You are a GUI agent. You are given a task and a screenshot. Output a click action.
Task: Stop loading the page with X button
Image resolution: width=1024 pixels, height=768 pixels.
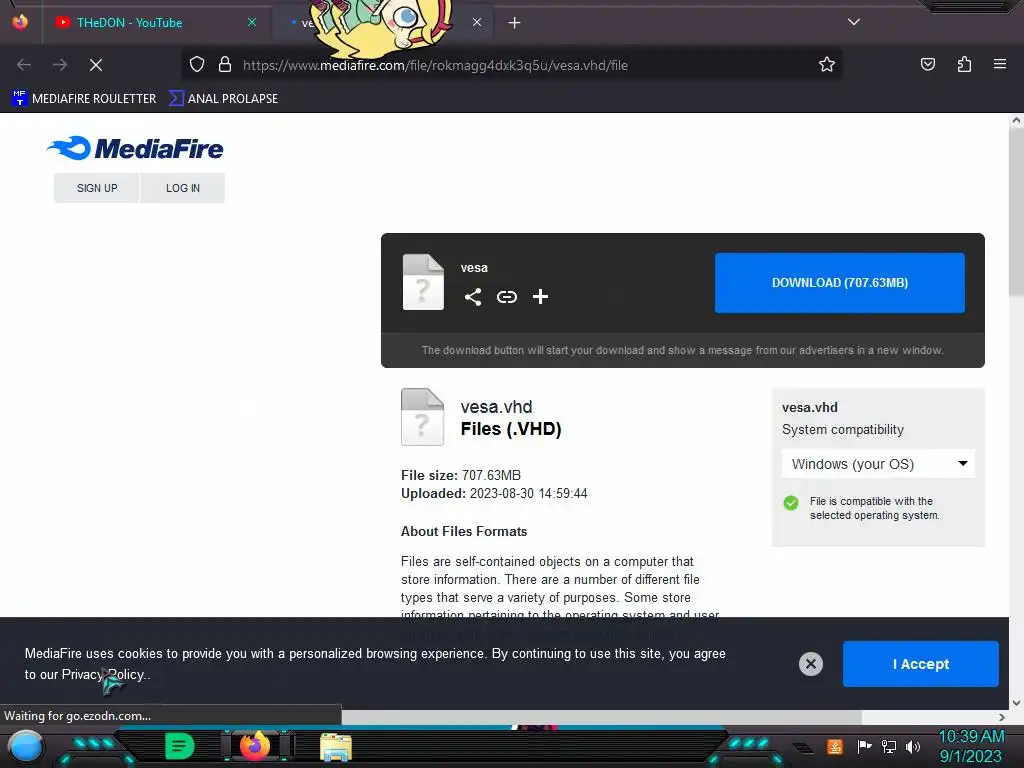(96, 65)
